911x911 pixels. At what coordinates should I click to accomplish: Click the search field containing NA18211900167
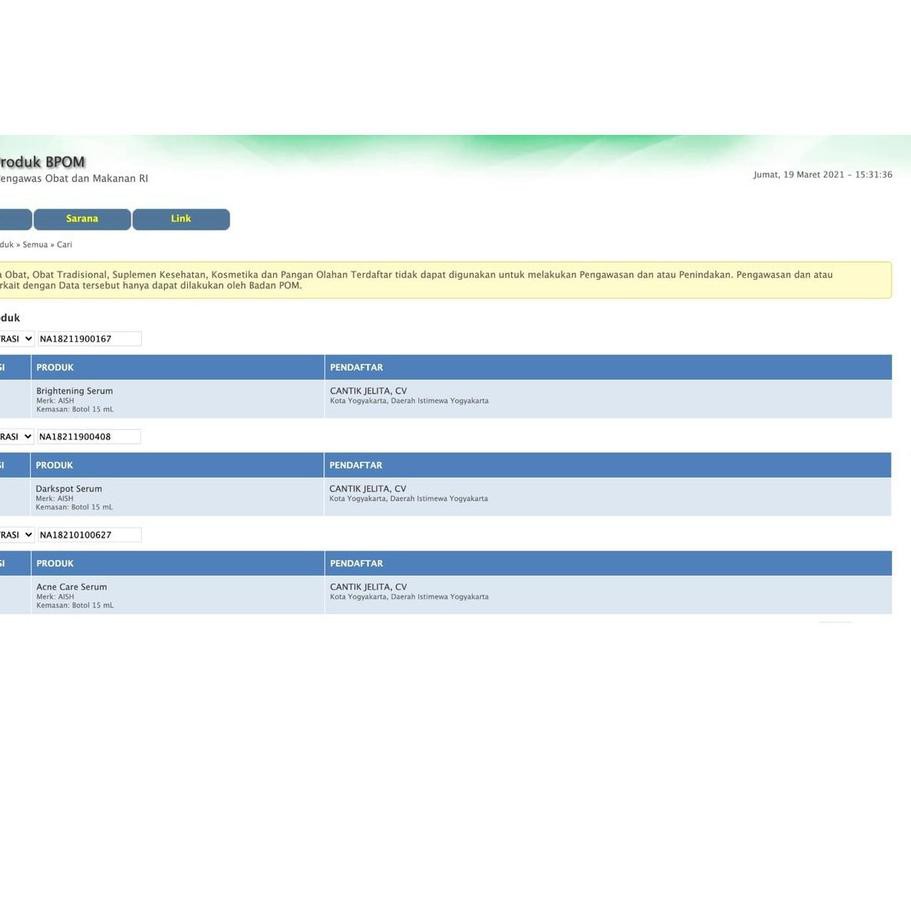click(89, 339)
